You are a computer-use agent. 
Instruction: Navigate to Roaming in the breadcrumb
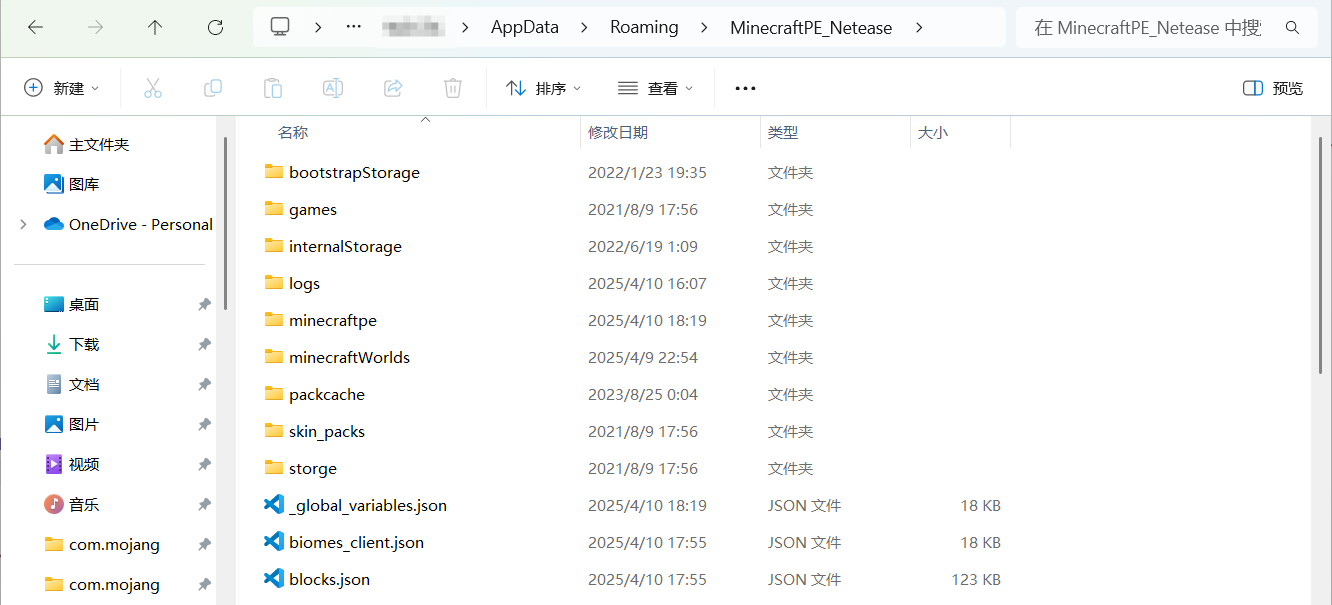645,28
